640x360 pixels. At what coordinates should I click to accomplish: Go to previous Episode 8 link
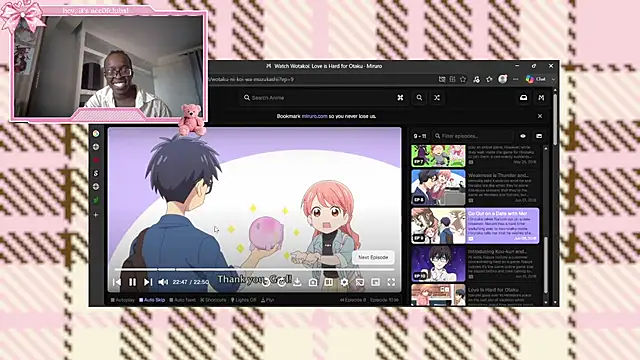point(353,300)
